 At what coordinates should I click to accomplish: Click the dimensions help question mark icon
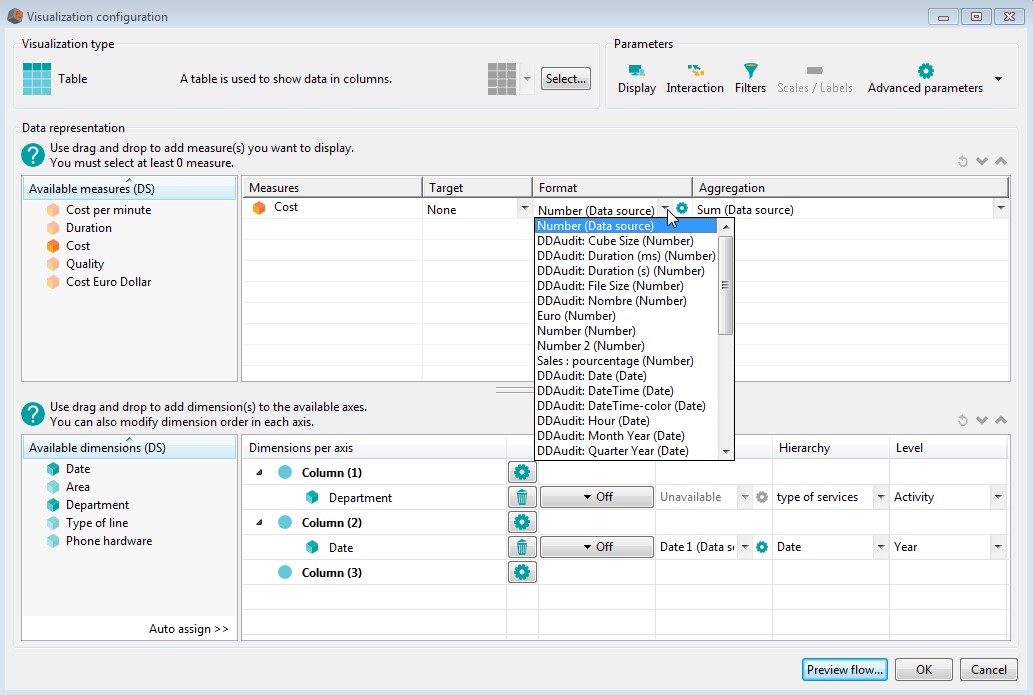pyautogui.click(x=33, y=414)
